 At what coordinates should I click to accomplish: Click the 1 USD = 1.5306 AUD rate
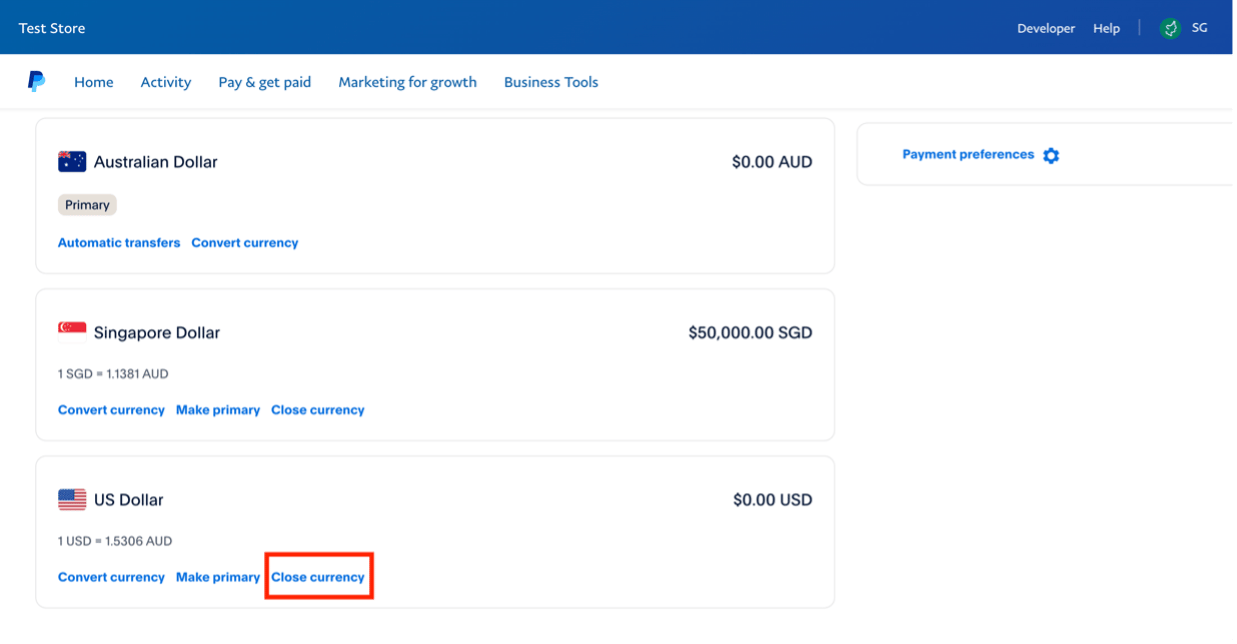coord(115,541)
